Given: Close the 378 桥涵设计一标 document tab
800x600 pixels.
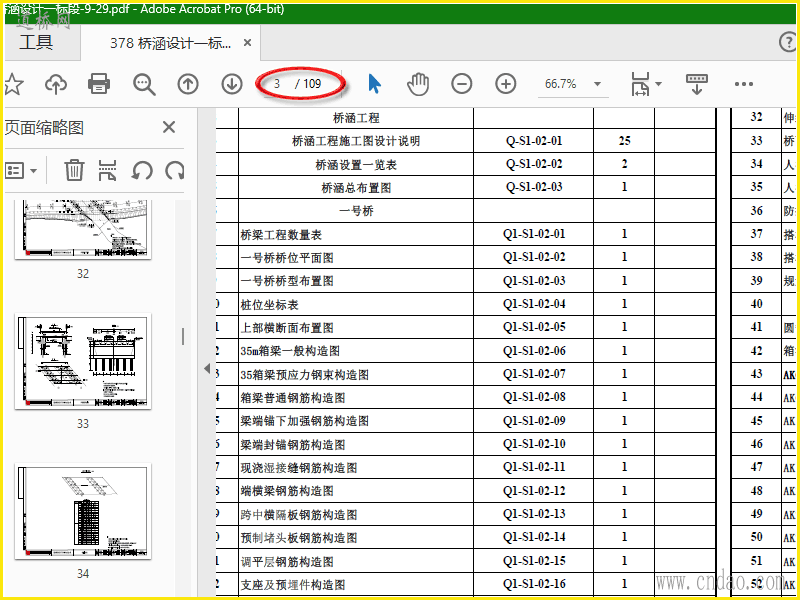Looking at the screenshot, I should coord(247,43).
